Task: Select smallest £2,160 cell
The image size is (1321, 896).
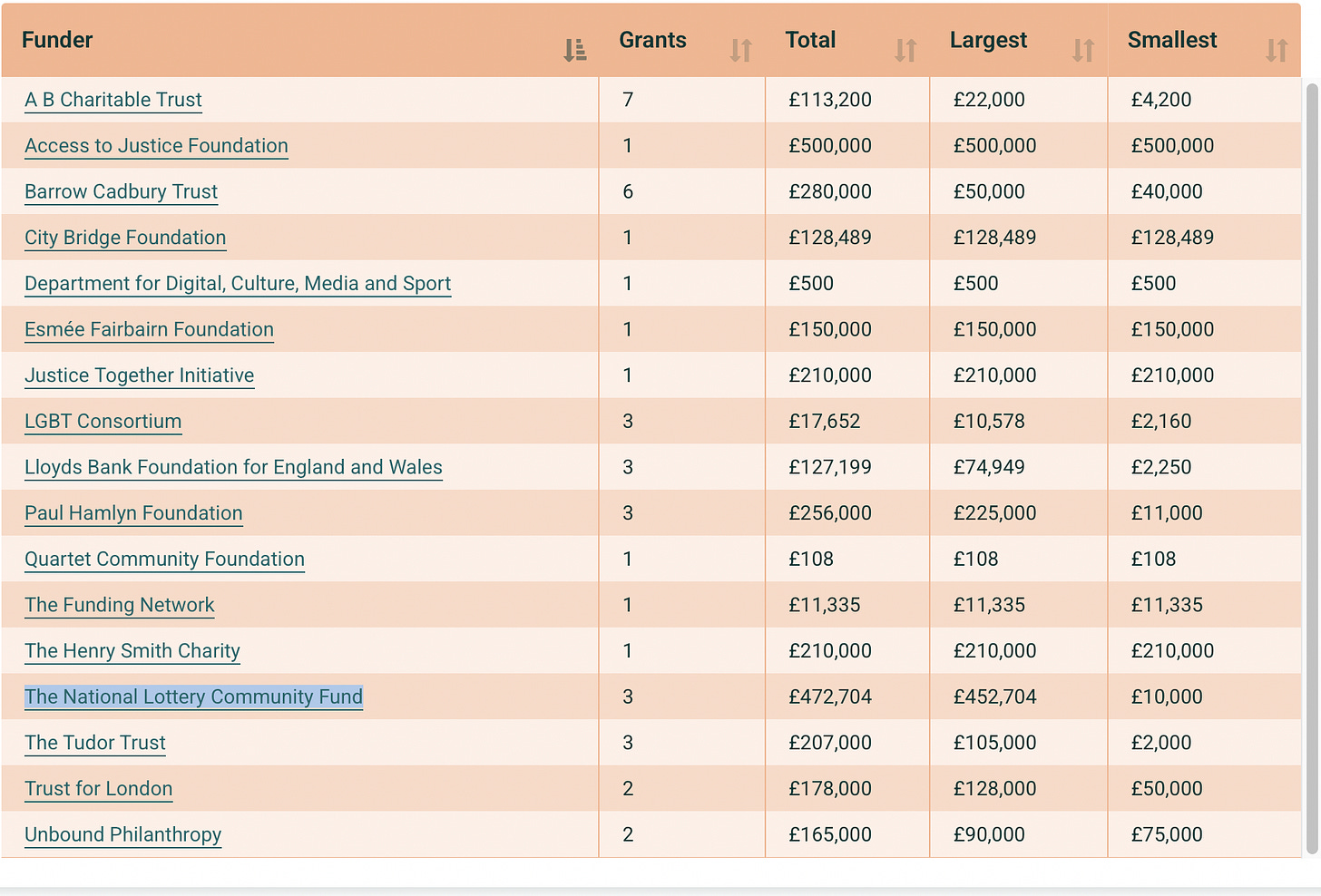Action: [1161, 421]
